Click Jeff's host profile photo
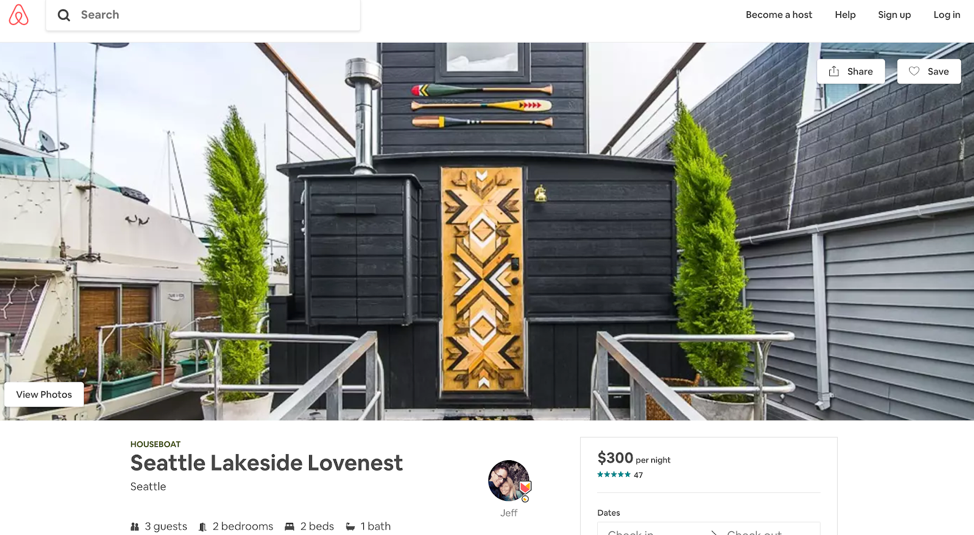Screen dimensions: 974x535 [x=509, y=480]
